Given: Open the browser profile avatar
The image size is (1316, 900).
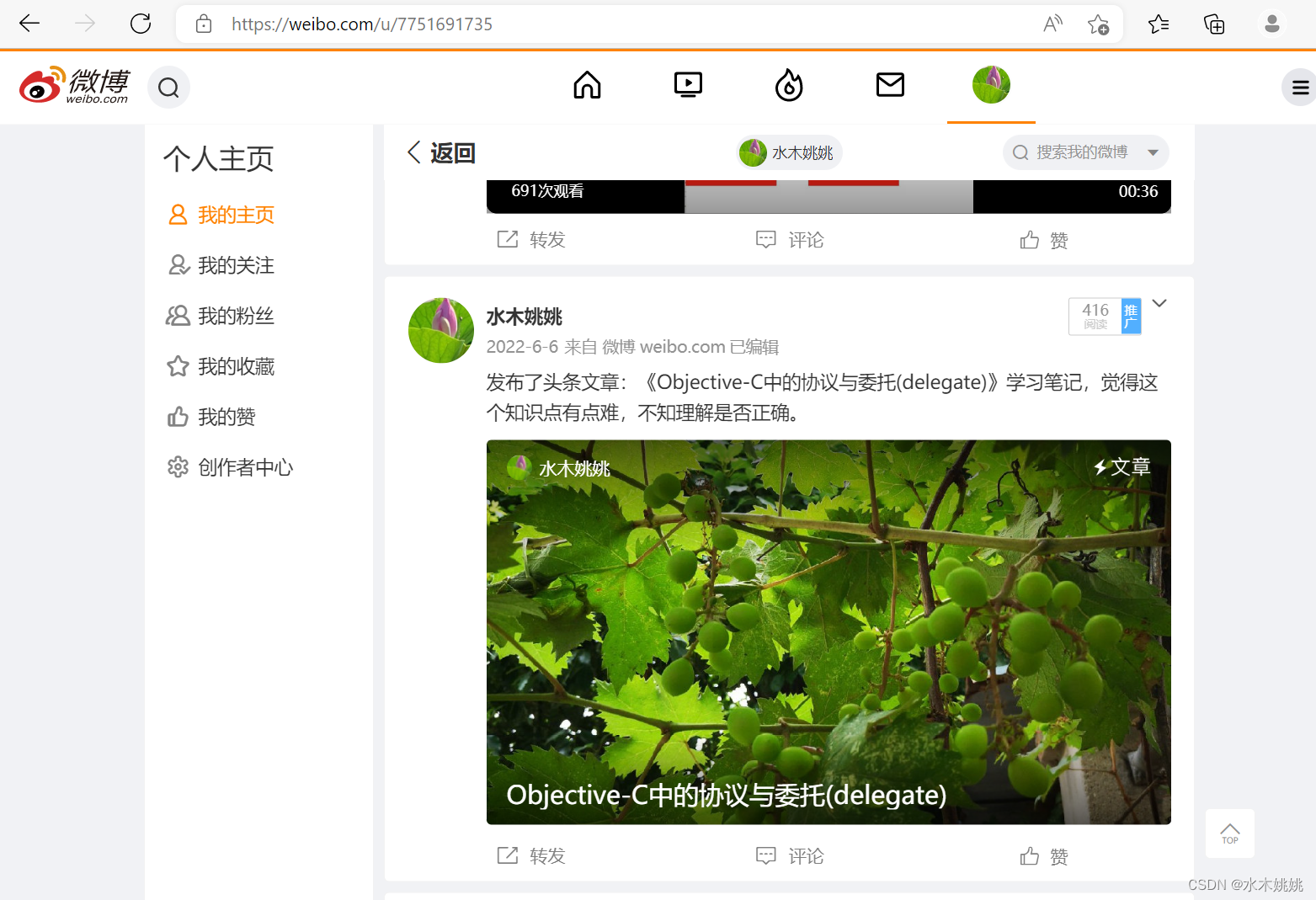Looking at the screenshot, I should 1272,24.
